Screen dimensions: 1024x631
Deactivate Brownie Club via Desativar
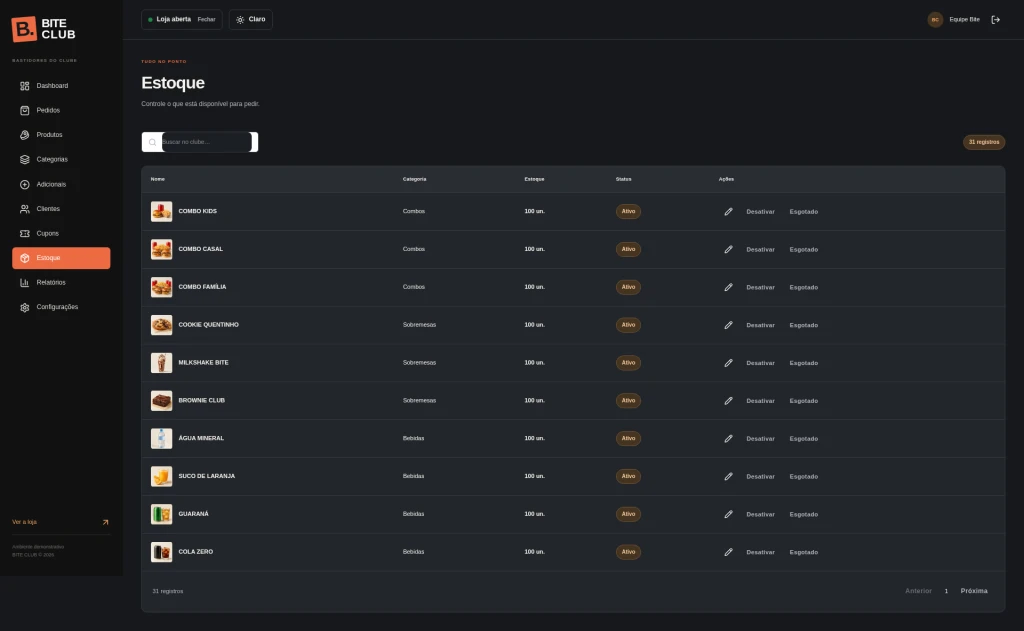(x=760, y=401)
